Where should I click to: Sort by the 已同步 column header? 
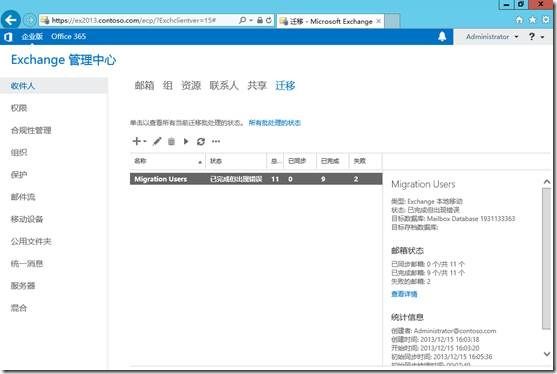point(300,161)
